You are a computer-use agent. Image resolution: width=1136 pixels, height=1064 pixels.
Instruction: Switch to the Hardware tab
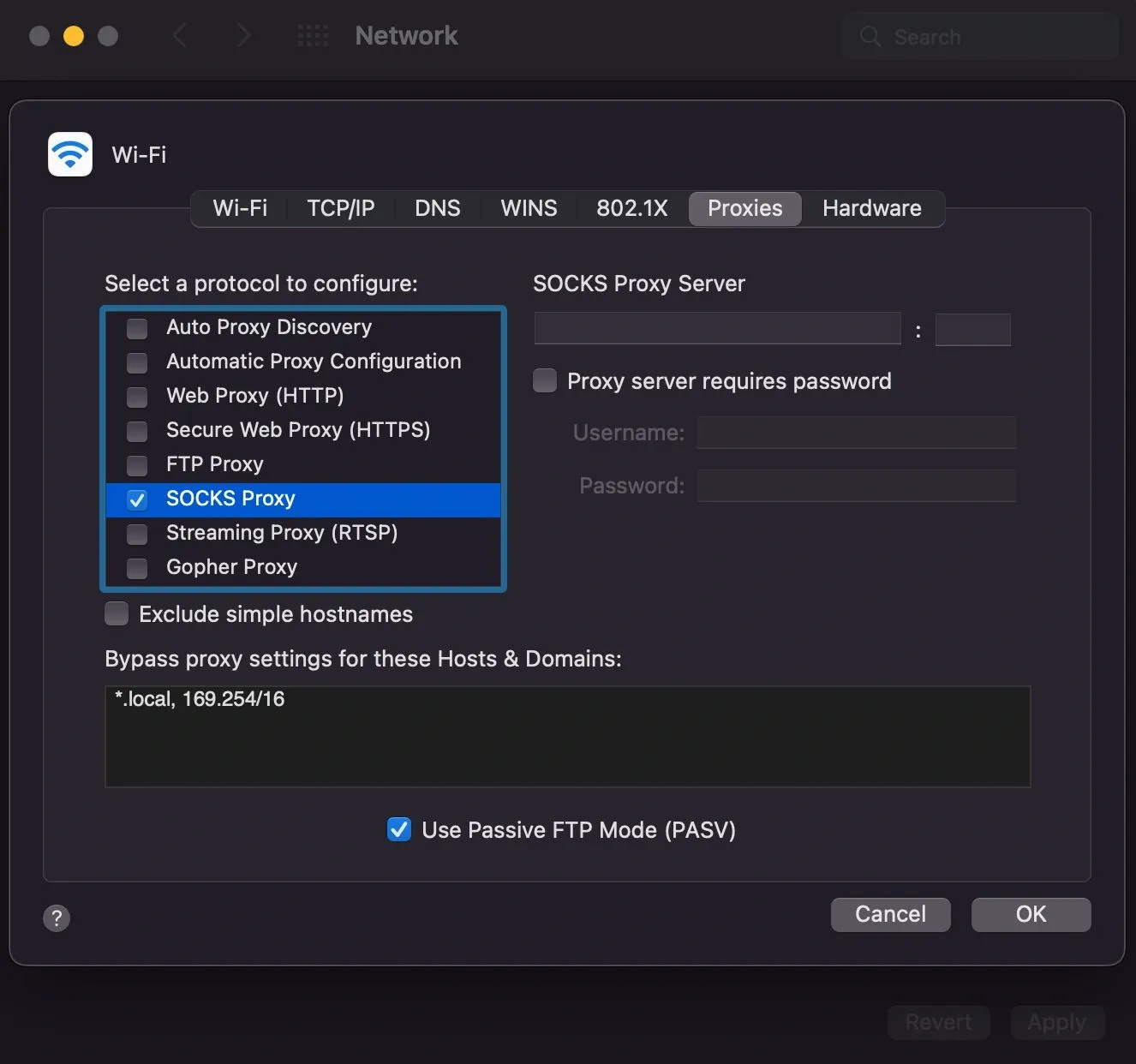[x=871, y=208]
